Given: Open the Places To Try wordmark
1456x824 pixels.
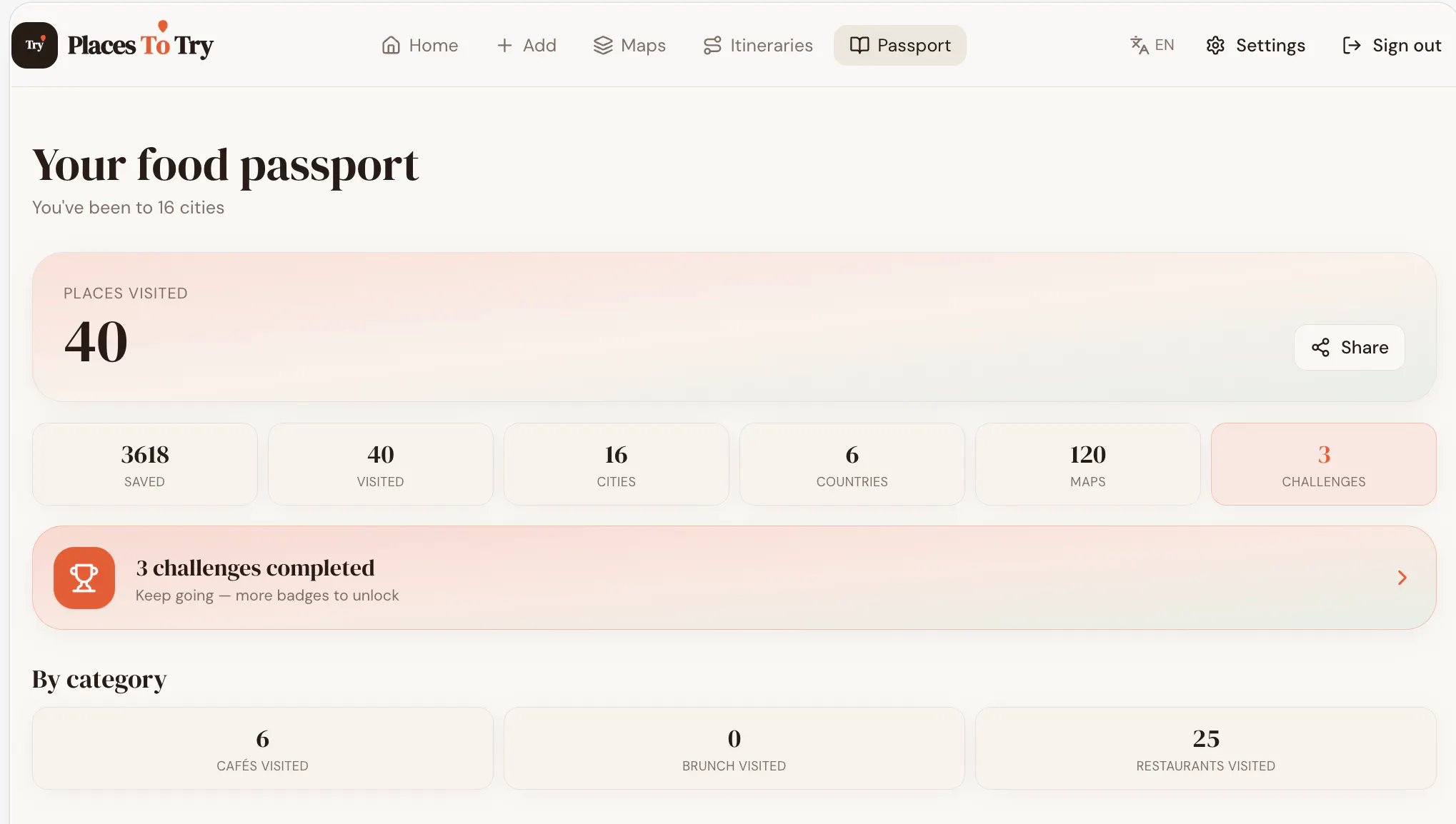Looking at the screenshot, I should (141, 45).
